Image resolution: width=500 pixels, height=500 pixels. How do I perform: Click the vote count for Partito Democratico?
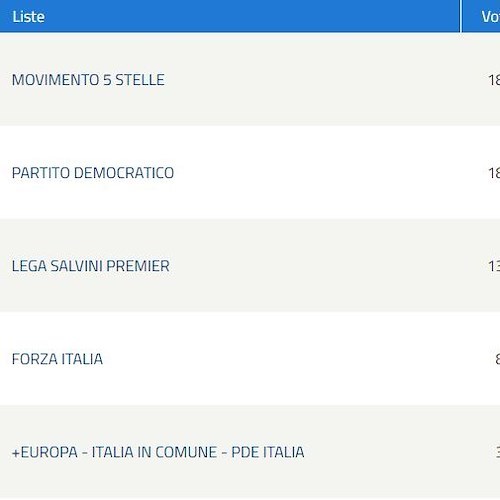(x=494, y=173)
